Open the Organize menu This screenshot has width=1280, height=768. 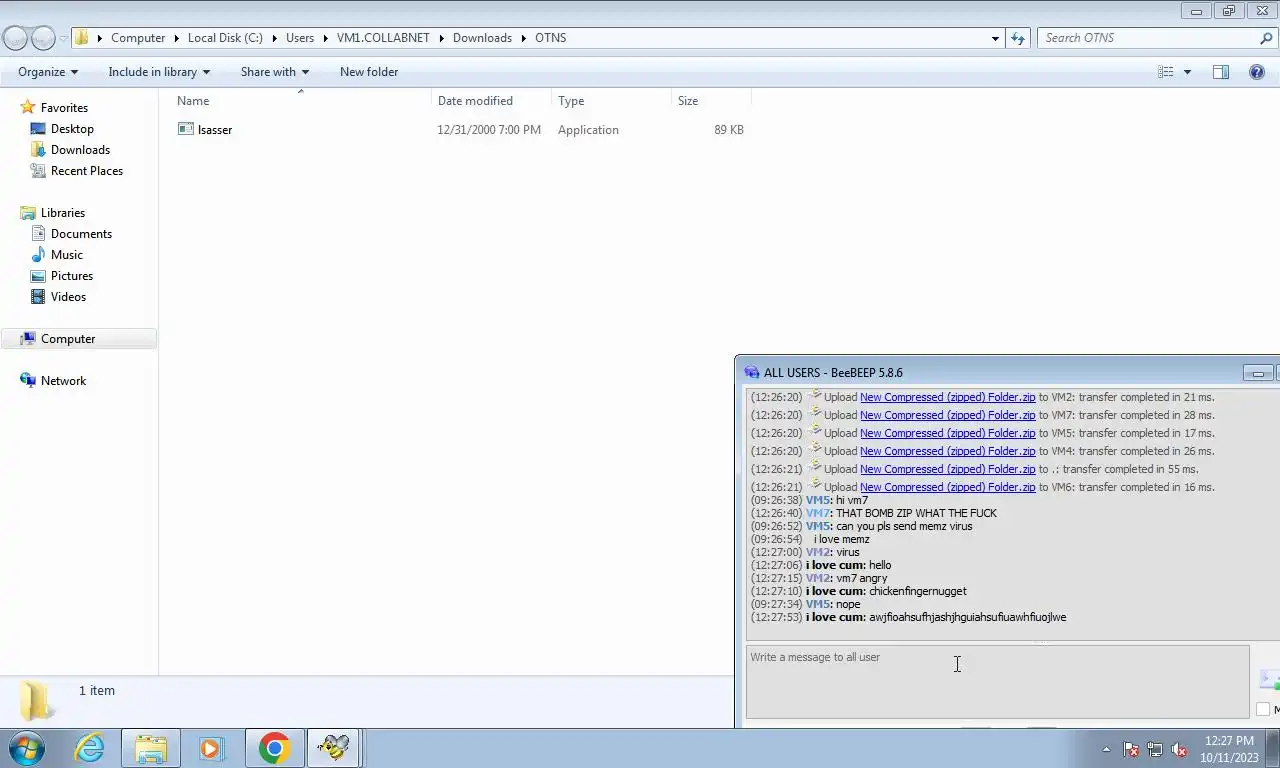(x=47, y=72)
